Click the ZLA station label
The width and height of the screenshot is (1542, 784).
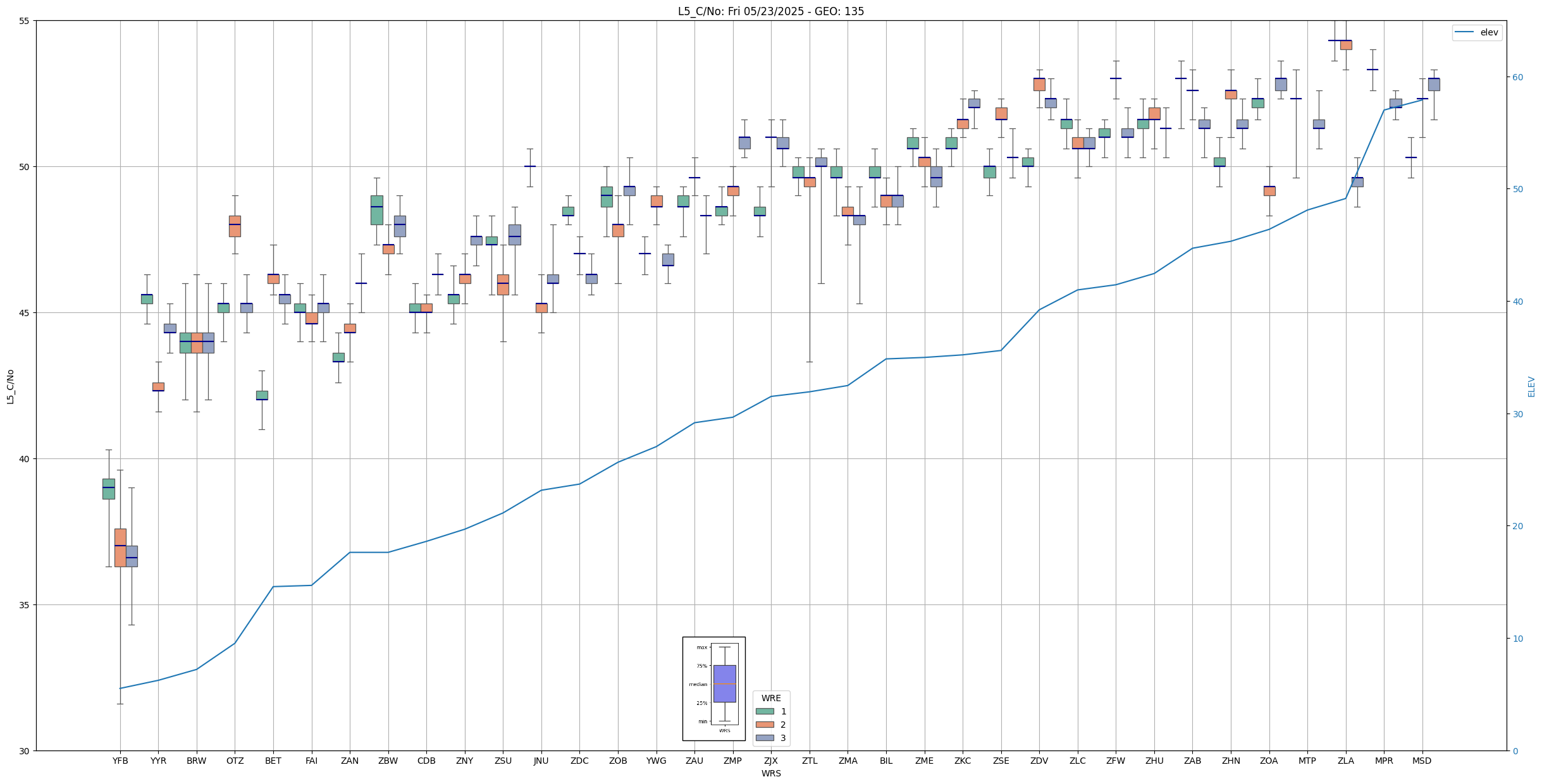point(1345,761)
